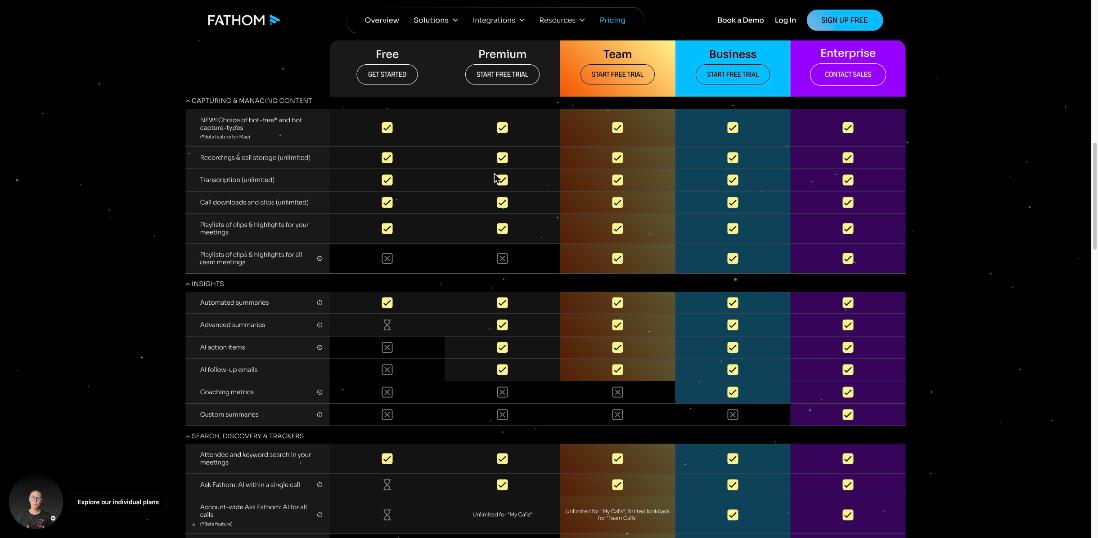Image resolution: width=1098 pixels, height=538 pixels.
Task: Click Account-wide Ask Fathom checkmark in Business column
Action: [732, 515]
